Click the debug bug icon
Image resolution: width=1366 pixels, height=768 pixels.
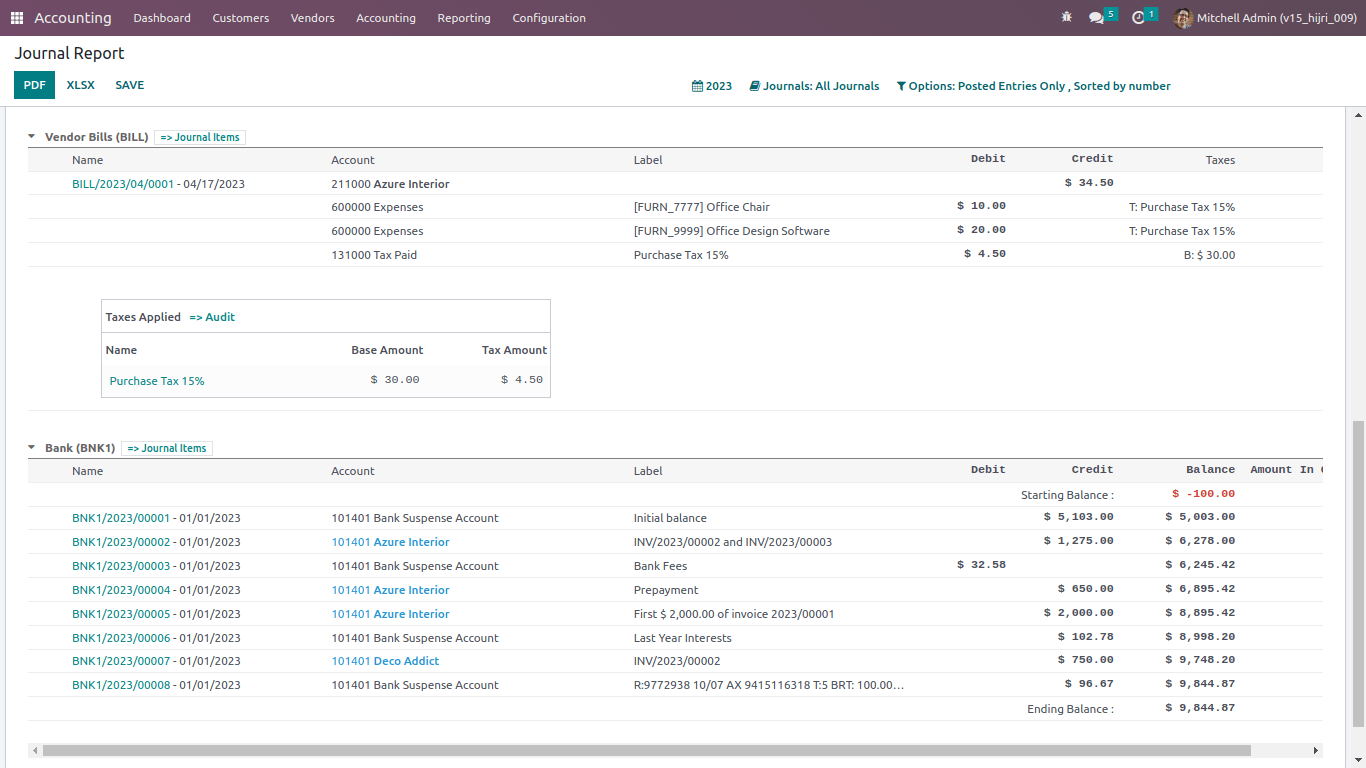point(1066,18)
